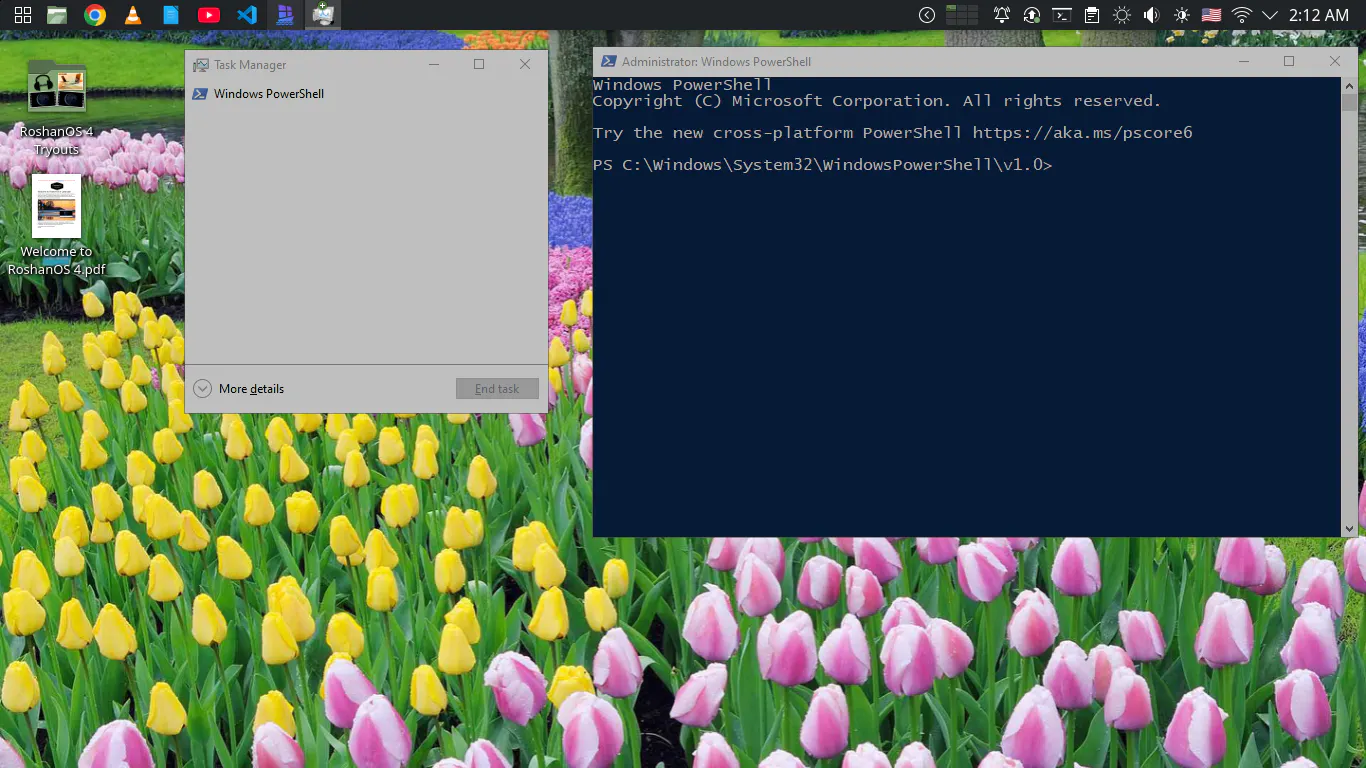Screen dimensions: 1366x768
Task: Click the PowerShell scrollbar up arrow
Action: 1349,86
